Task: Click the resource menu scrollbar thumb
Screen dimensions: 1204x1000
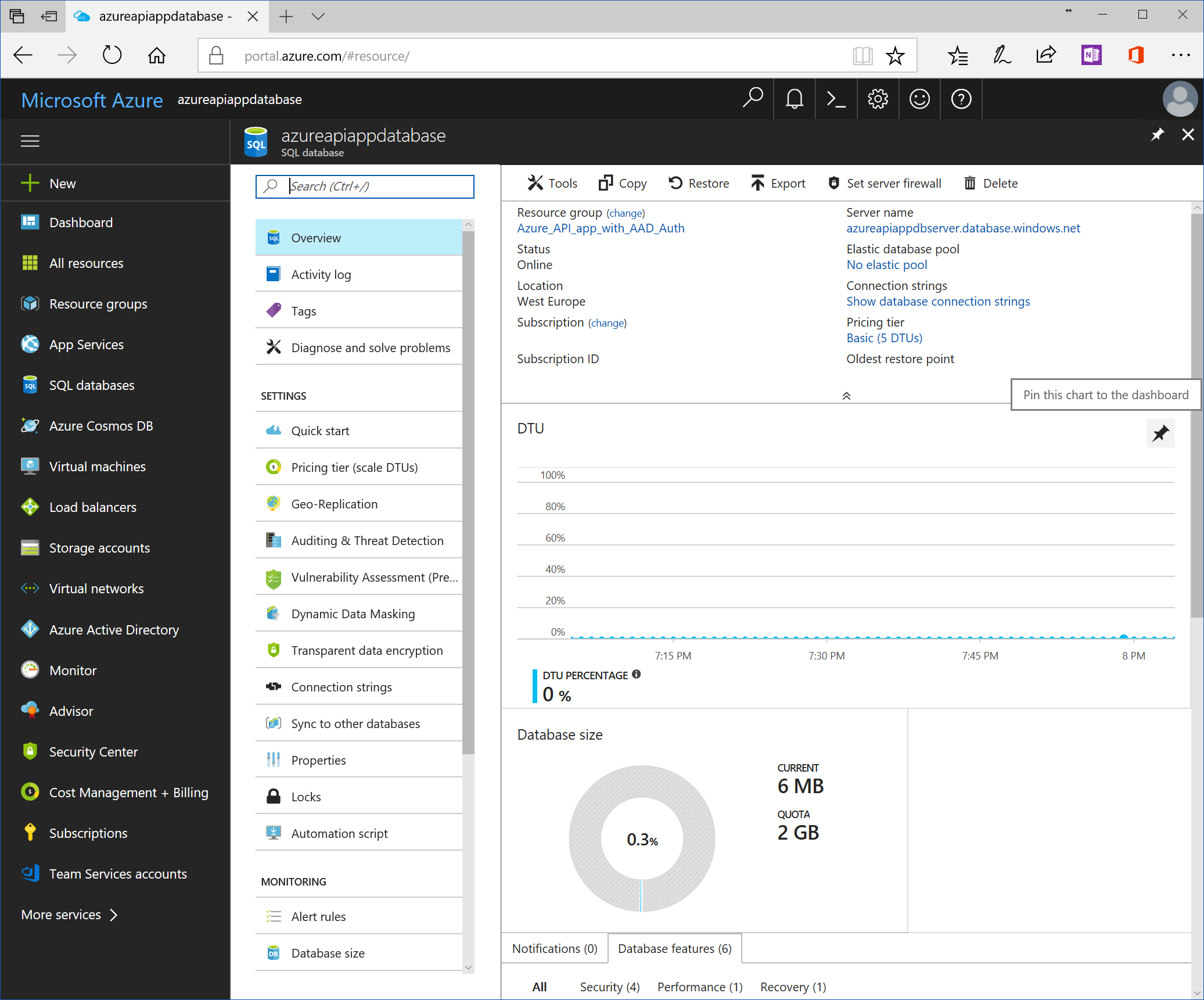Action: pyautogui.click(x=468, y=492)
